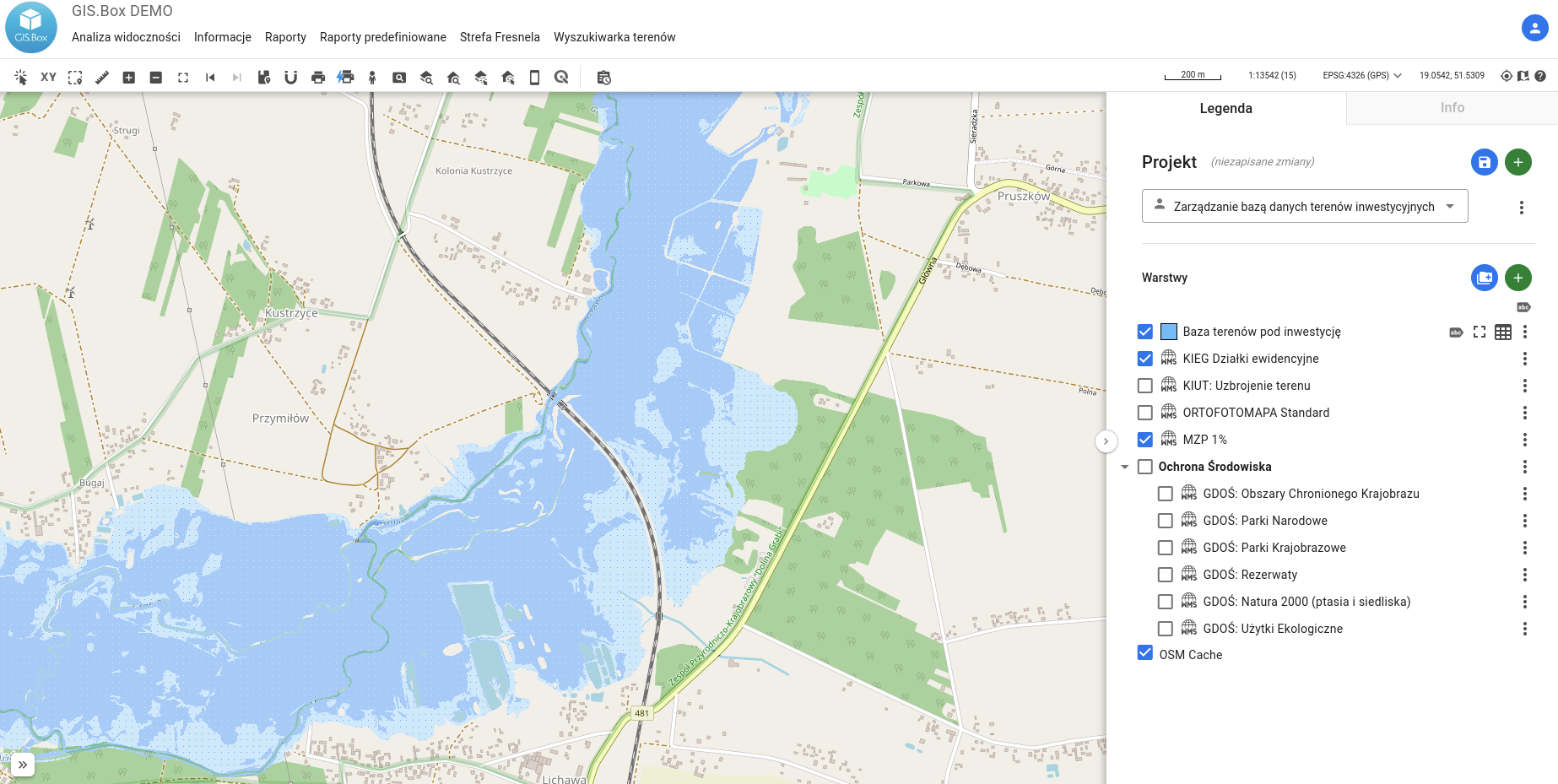Viewport: 1558px width, 784px height.
Task: Activate the ruler measurement tool
Action: 102,77
